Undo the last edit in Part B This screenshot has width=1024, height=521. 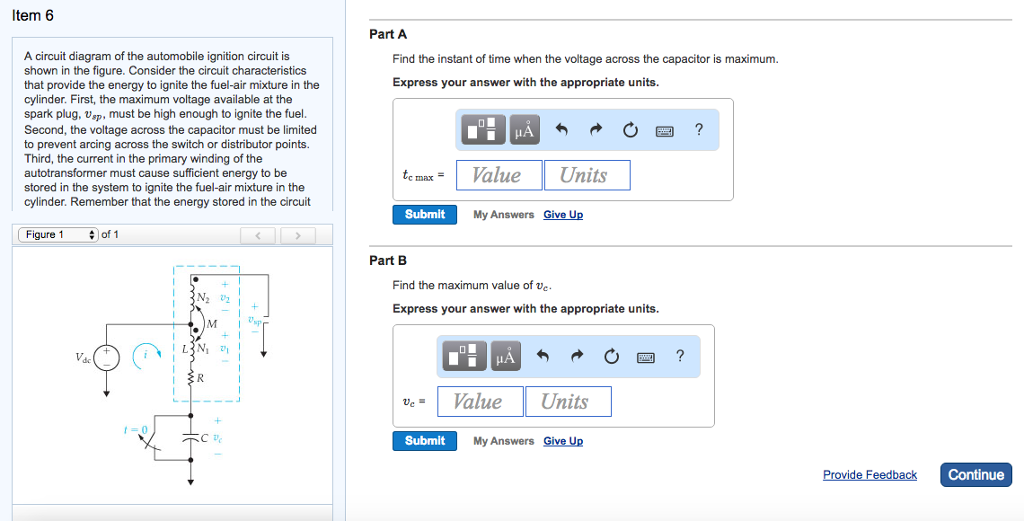tap(542, 356)
